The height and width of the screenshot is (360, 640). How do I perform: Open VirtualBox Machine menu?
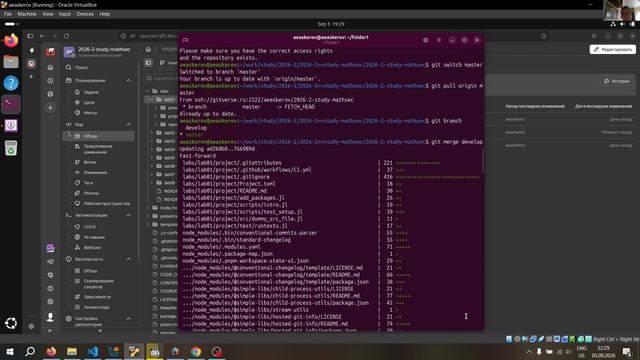27,14
